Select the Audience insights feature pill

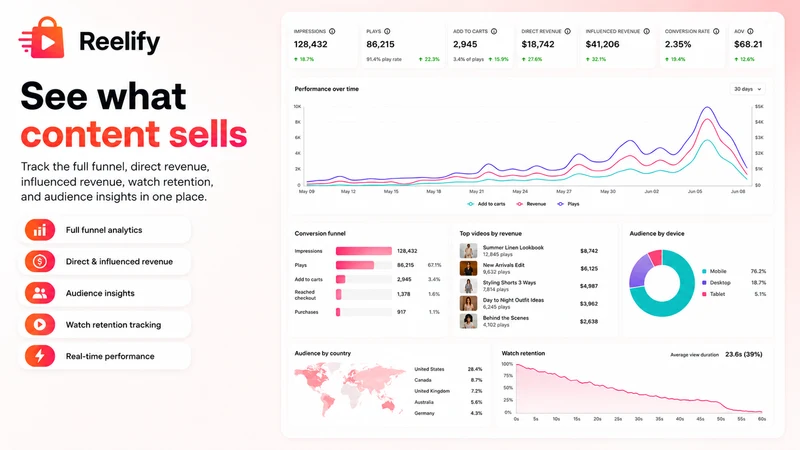(105, 293)
